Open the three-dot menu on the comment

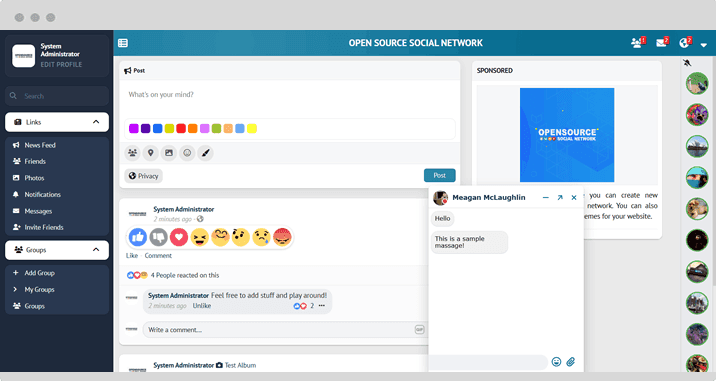click(321, 306)
